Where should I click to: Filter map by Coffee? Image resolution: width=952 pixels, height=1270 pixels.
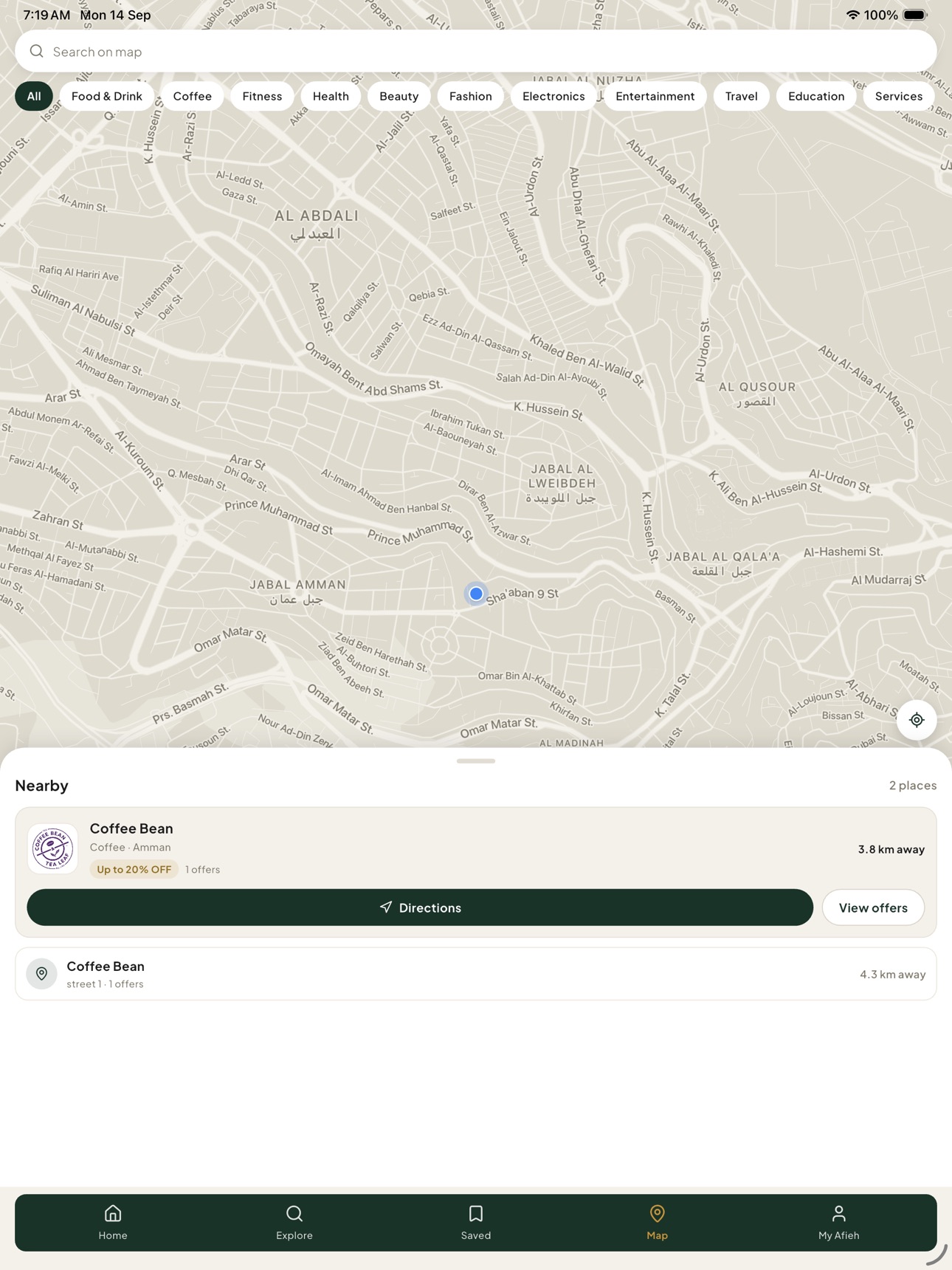point(193,96)
